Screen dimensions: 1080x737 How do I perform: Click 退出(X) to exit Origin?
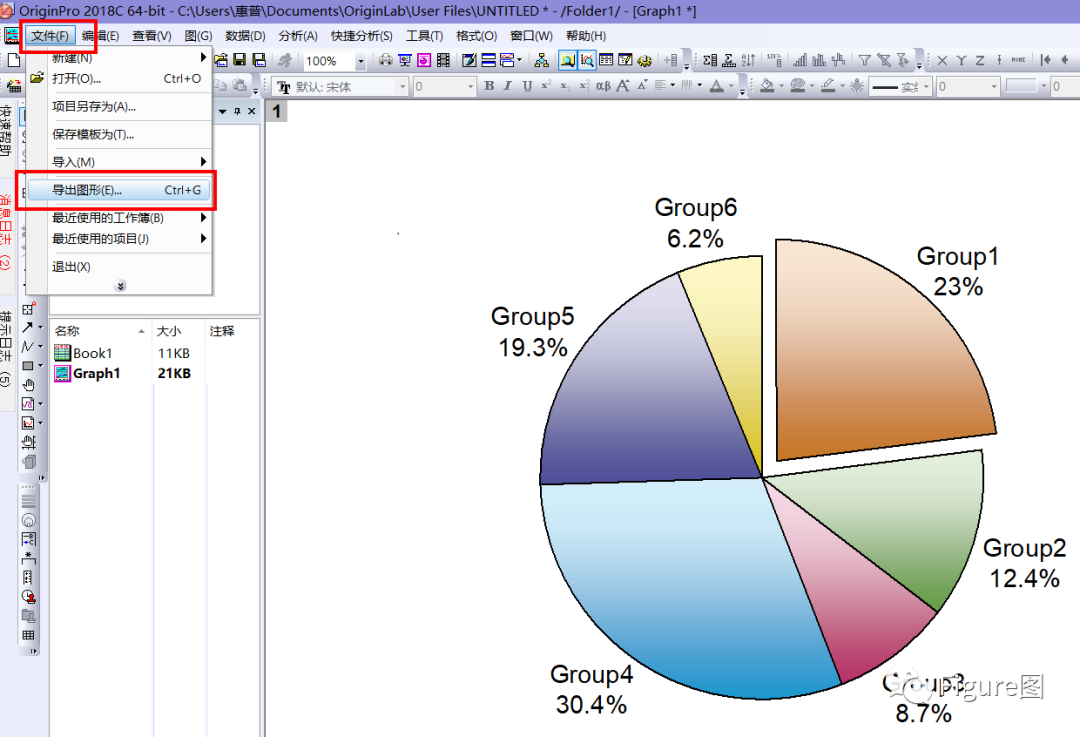(118, 267)
